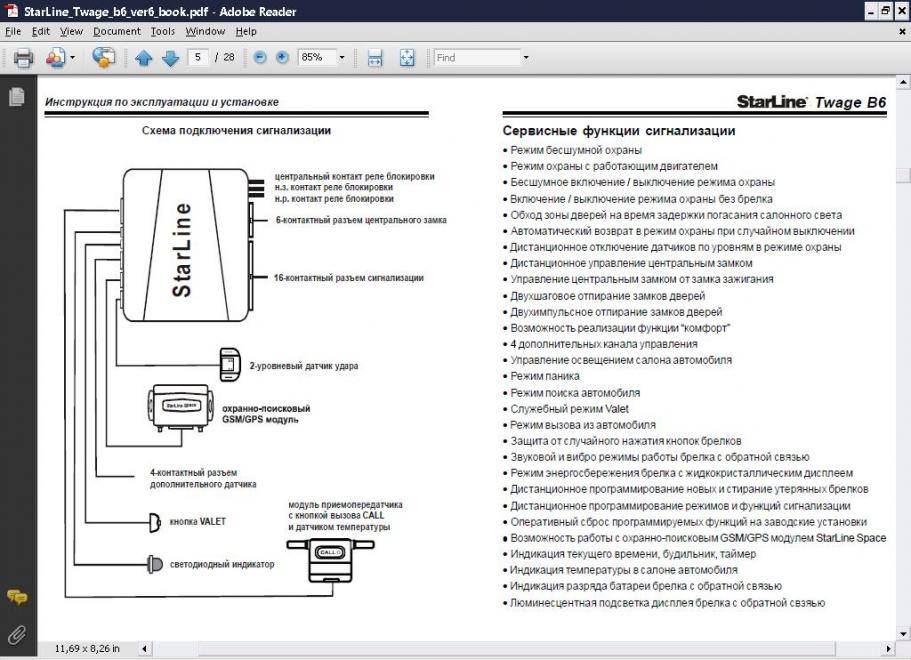This screenshot has width=911, height=660.
Task: Show the Pages navigation panel
Action: 17,97
